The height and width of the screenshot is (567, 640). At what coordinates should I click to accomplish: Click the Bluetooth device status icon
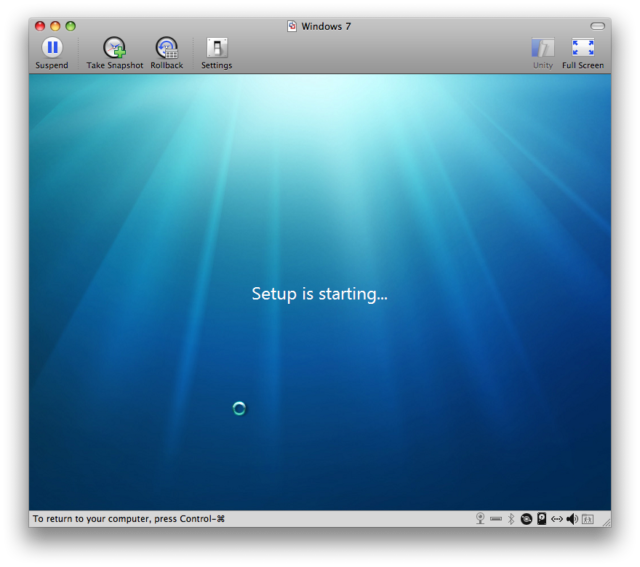point(511,518)
